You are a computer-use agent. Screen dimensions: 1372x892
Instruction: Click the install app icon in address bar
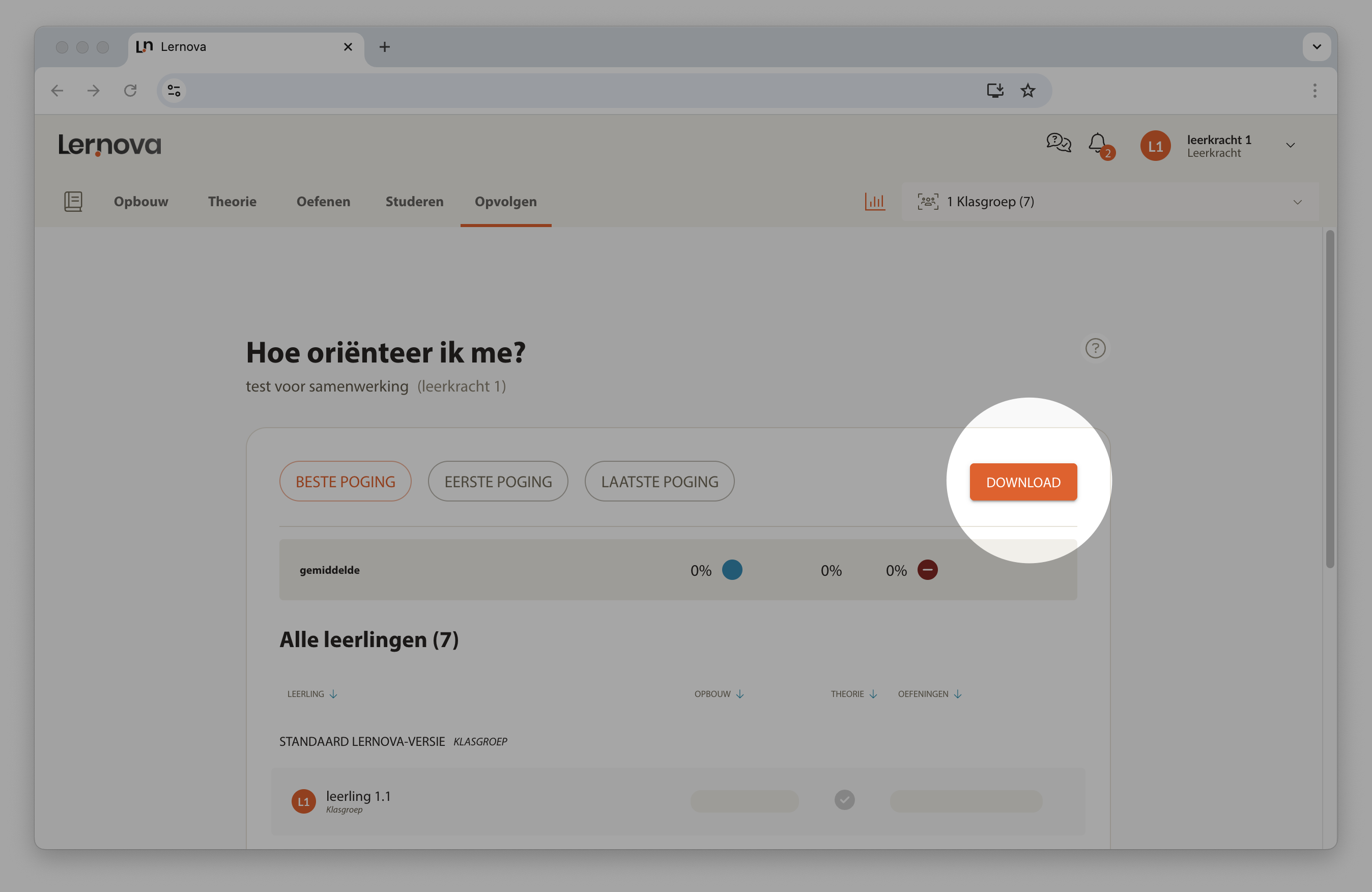pos(995,91)
